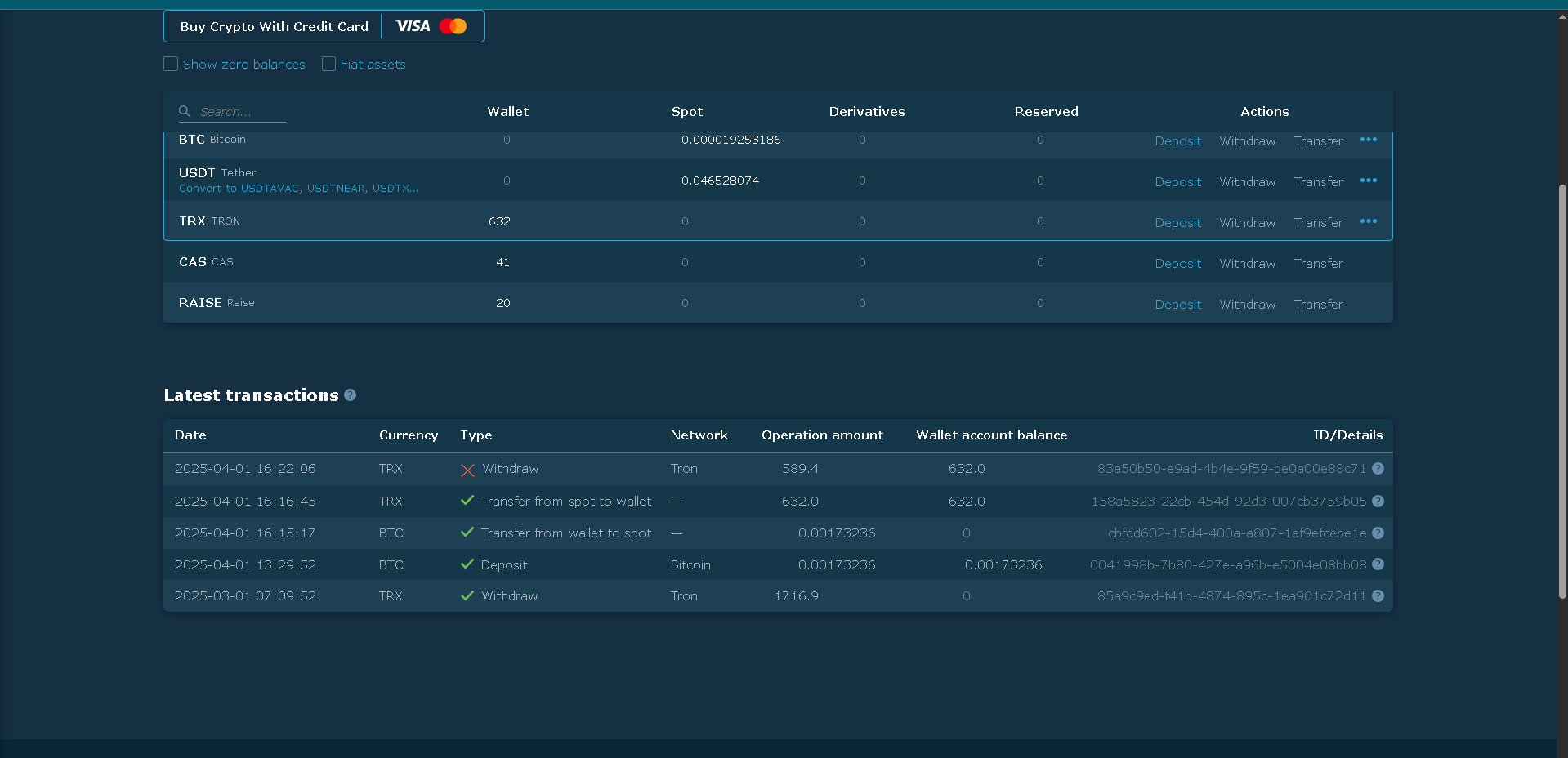Image resolution: width=1568 pixels, height=758 pixels.
Task: Click the failed red X on 589.4 withdraw
Action: coord(467,470)
